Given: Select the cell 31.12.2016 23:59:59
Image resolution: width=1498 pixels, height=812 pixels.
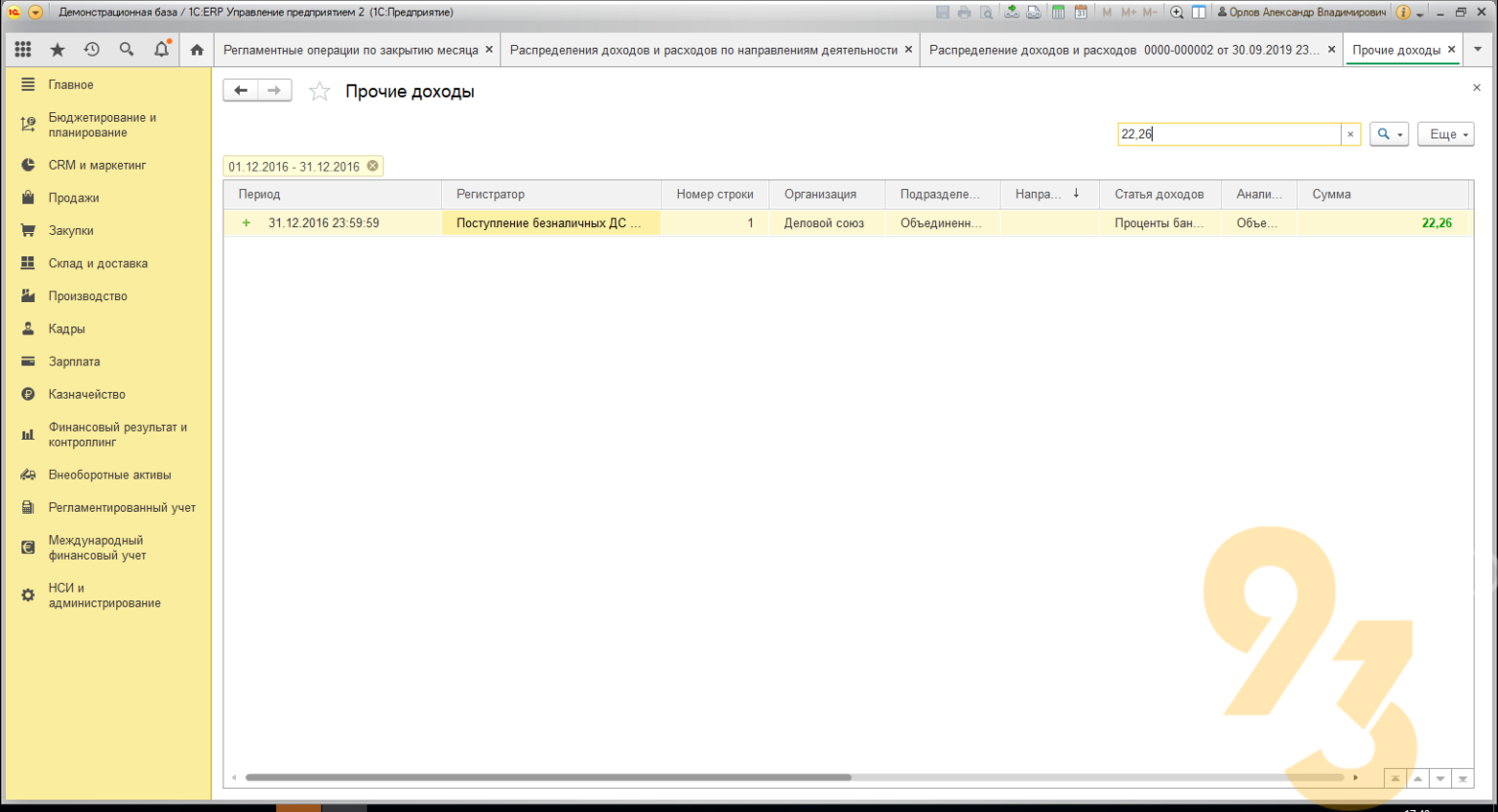Looking at the screenshot, I should click(x=333, y=223).
